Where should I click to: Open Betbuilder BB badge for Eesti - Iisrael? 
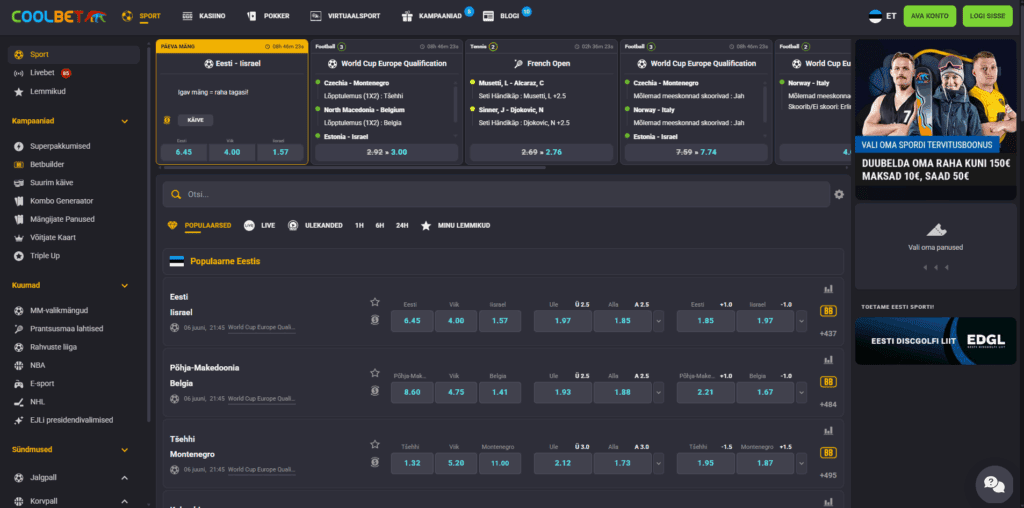pos(829,311)
